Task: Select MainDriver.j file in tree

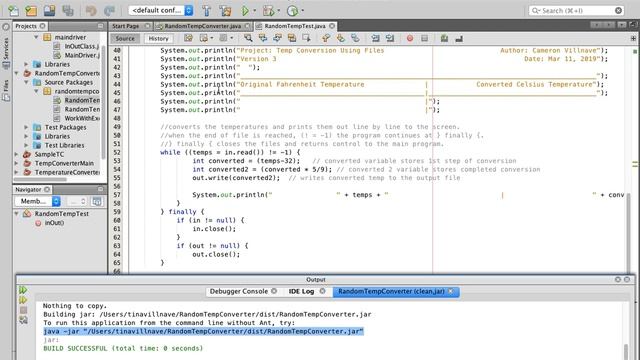Action: coord(82,55)
